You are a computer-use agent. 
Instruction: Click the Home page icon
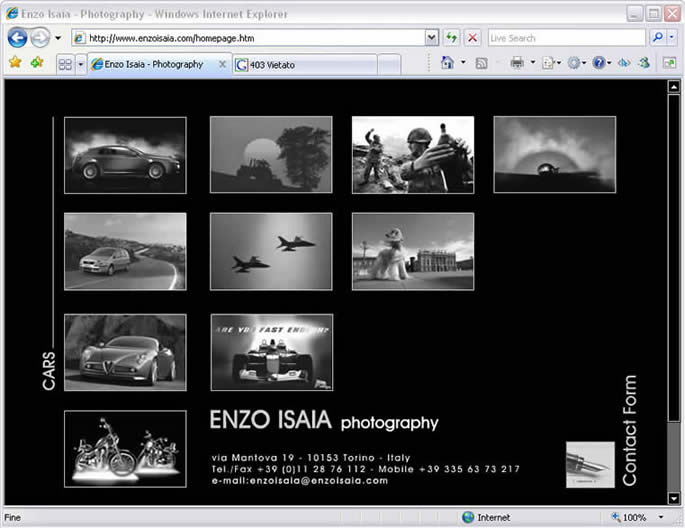coord(447,63)
